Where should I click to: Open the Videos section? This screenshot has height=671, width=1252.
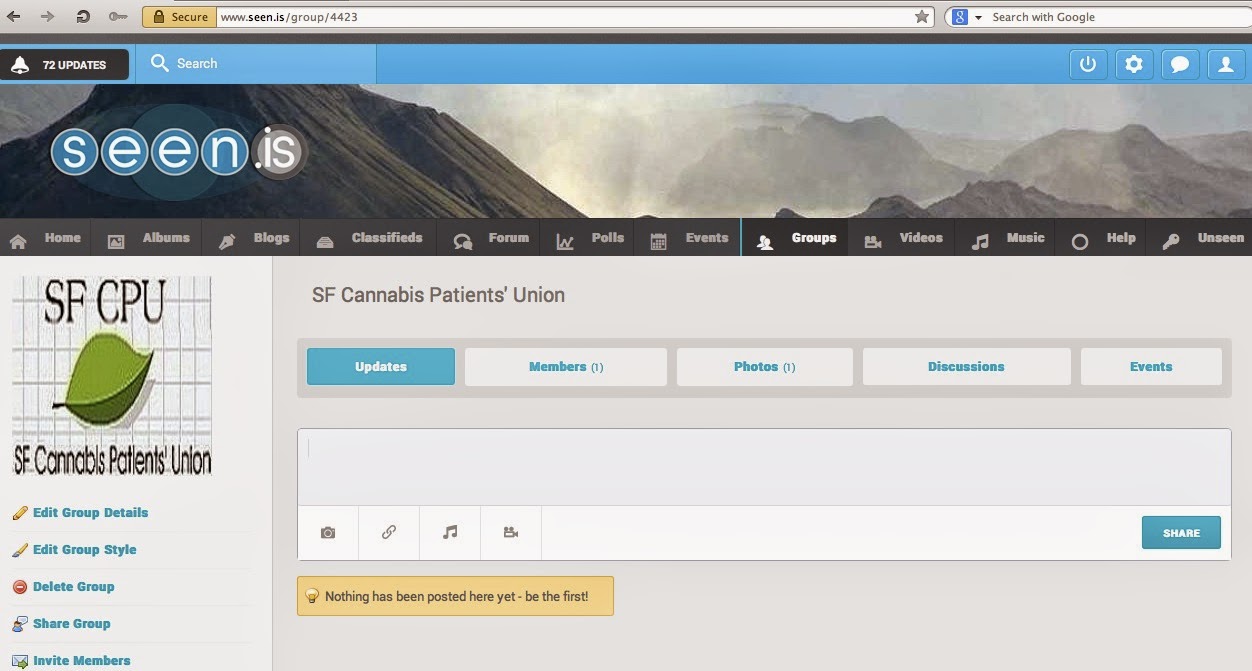click(903, 238)
